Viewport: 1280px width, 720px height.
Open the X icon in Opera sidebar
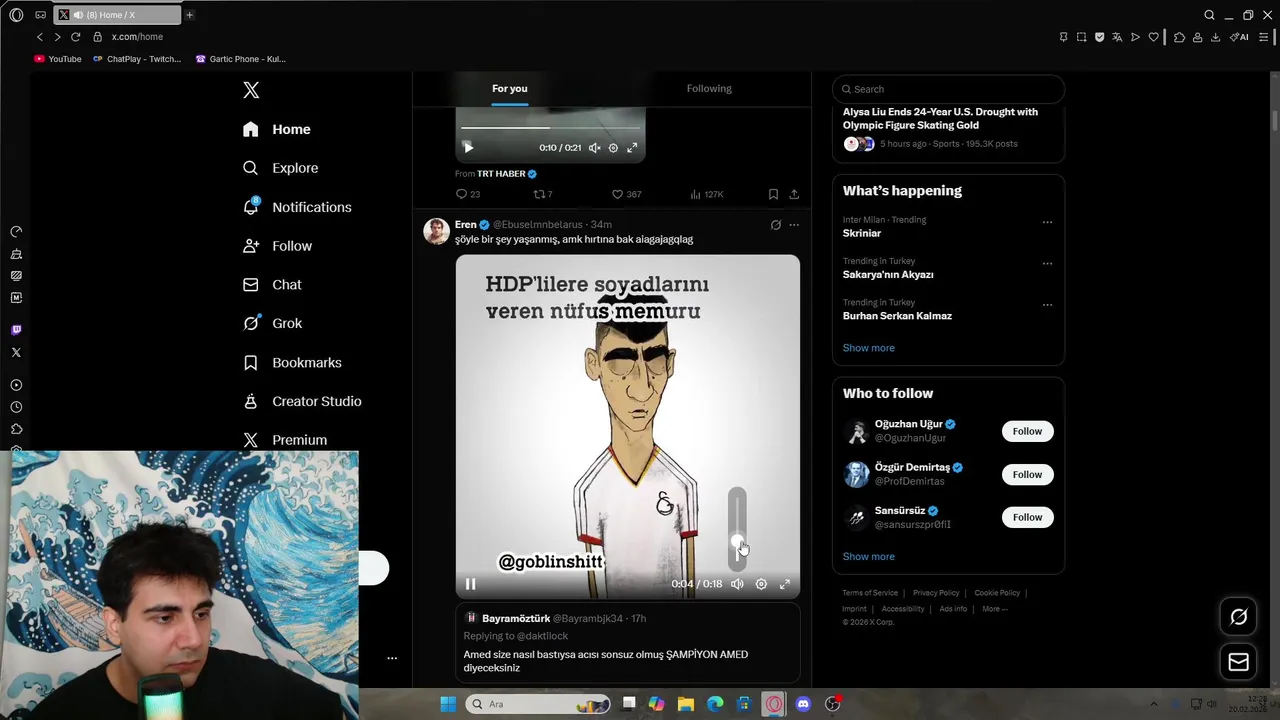pyautogui.click(x=16, y=352)
